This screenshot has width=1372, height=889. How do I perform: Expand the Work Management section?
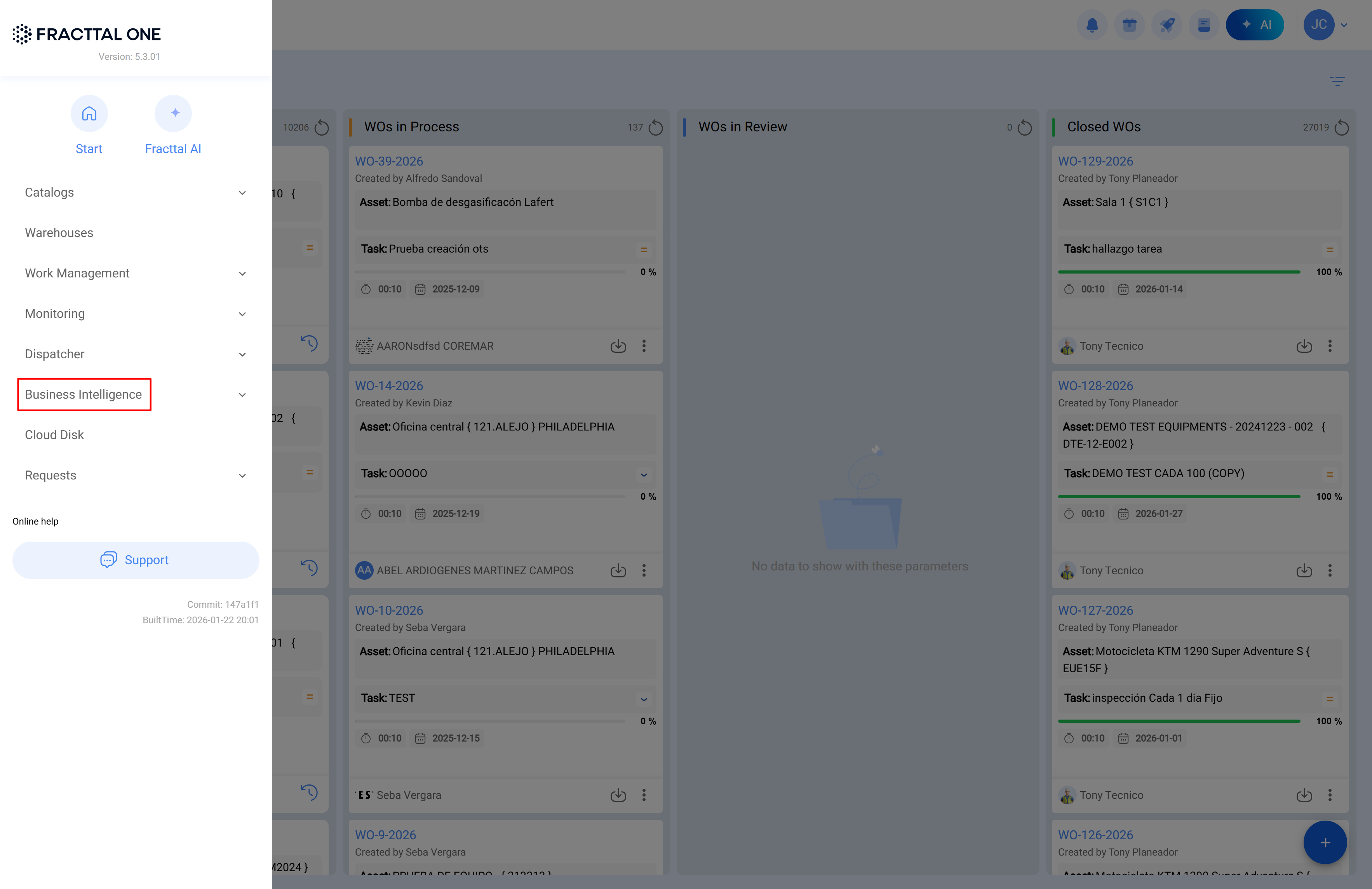242,273
